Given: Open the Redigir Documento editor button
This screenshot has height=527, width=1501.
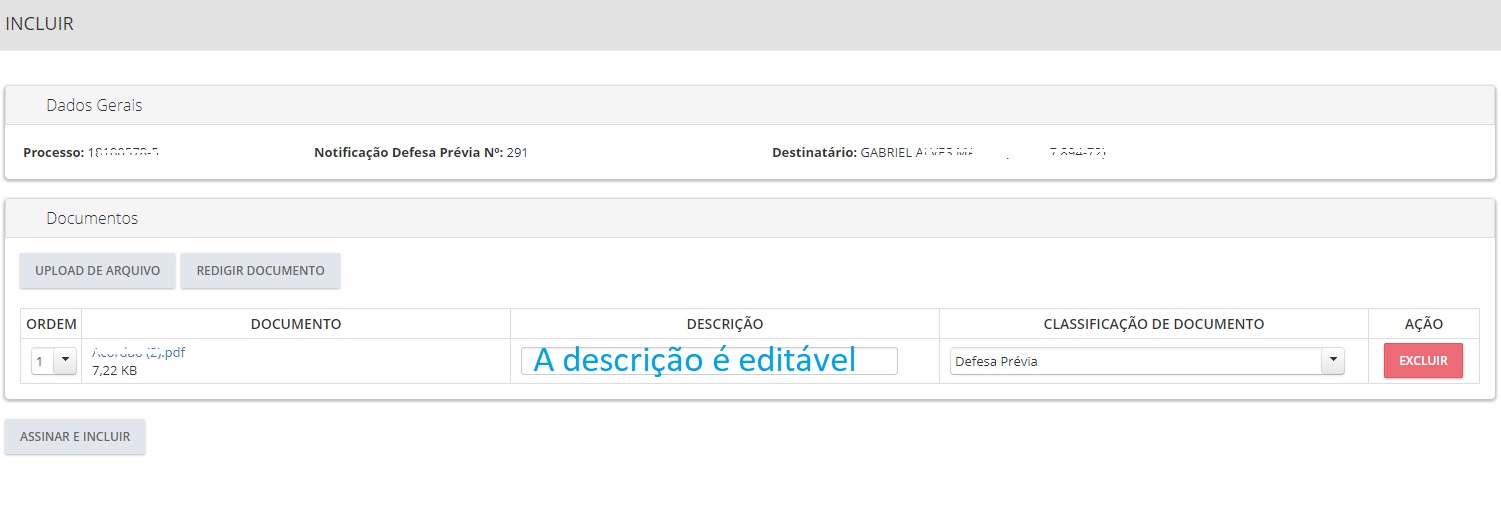Looking at the screenshot, I should pos(260,271).
